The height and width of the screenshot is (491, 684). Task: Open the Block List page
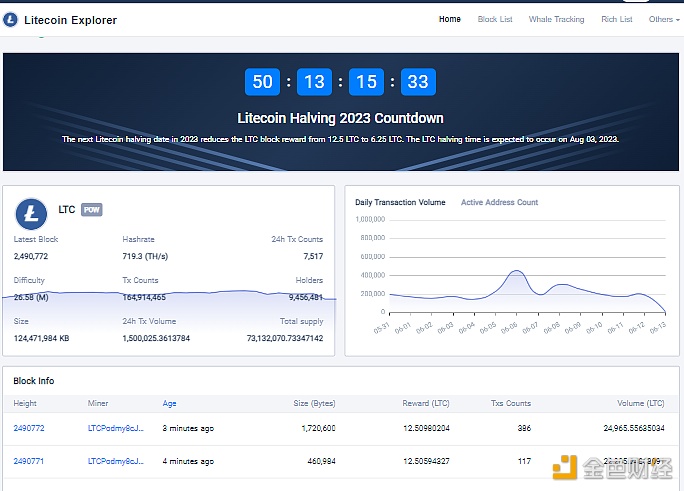tap(495, 19)
